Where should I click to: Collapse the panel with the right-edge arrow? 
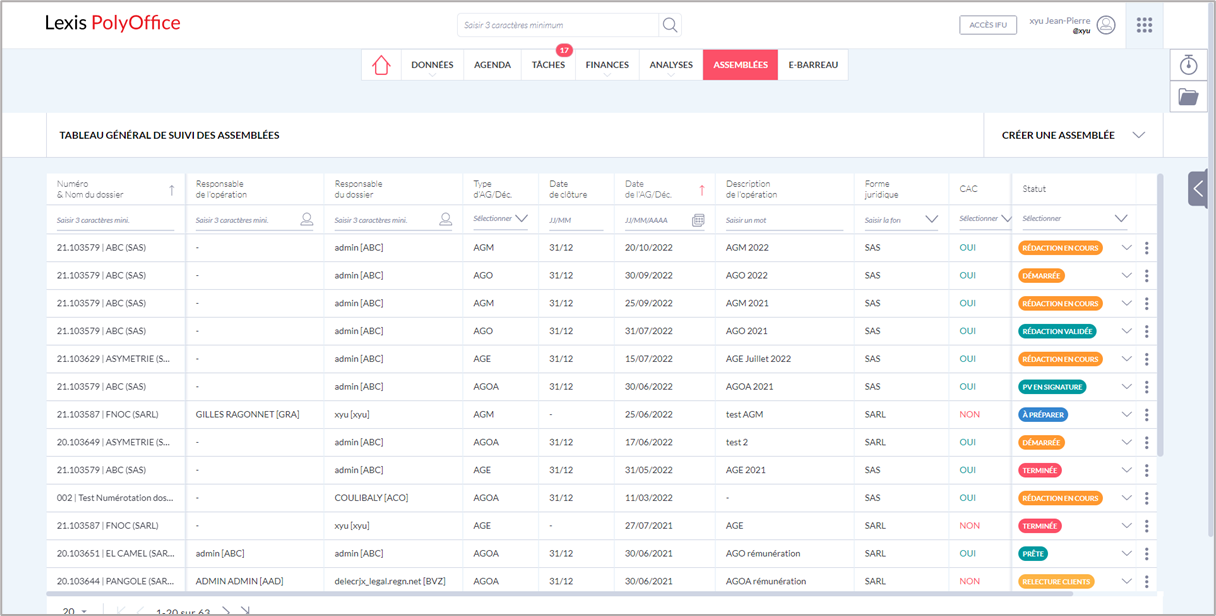tap(1197, 188)
